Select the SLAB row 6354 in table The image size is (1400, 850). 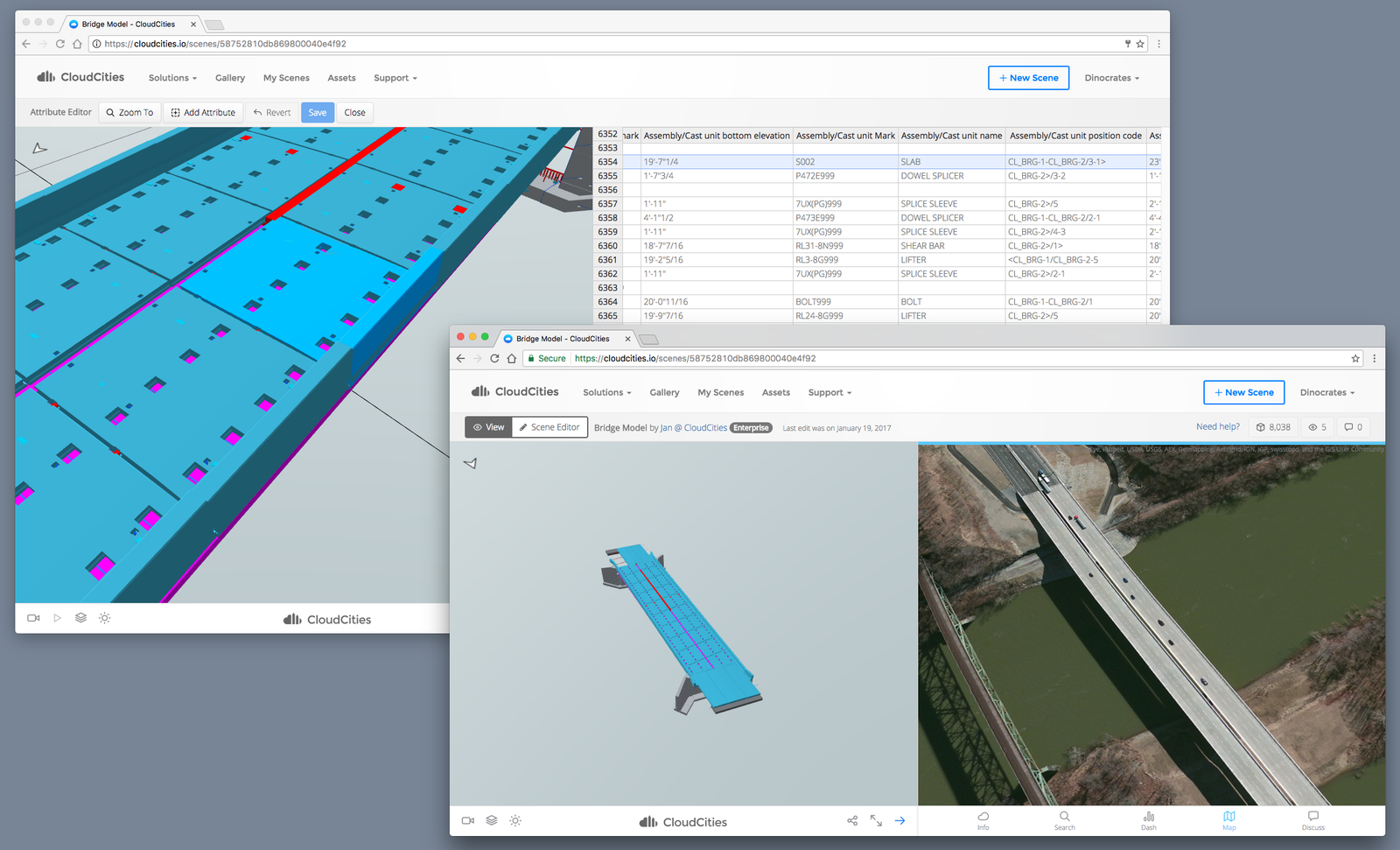tap(910, 162)
